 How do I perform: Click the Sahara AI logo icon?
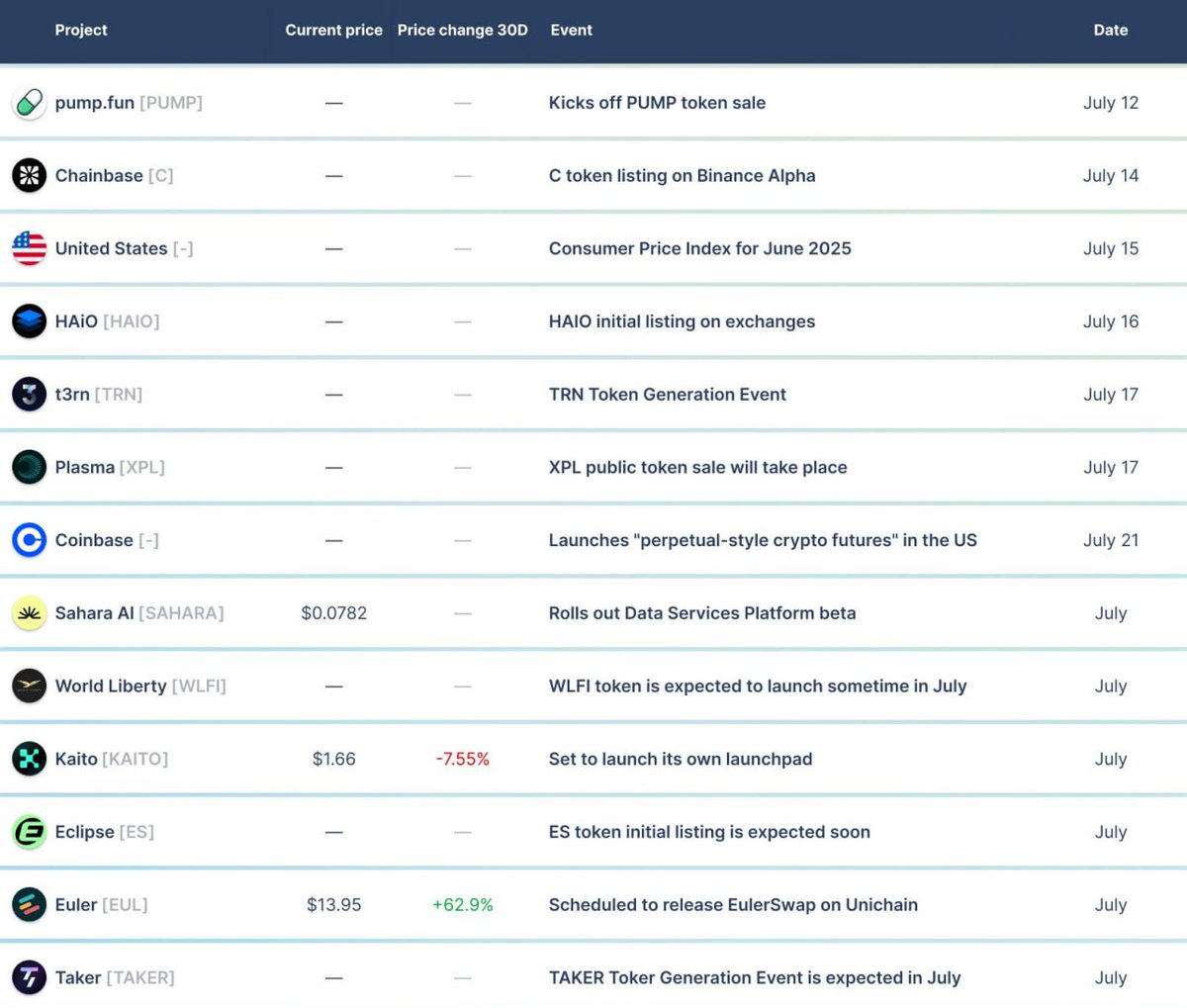coord(30,613)
